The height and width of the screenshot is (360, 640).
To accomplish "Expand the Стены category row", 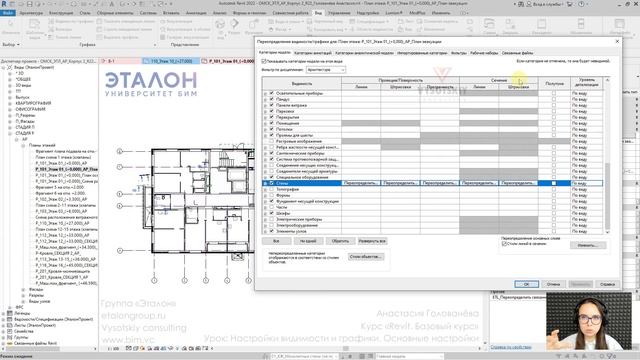I will pos(265,184).
